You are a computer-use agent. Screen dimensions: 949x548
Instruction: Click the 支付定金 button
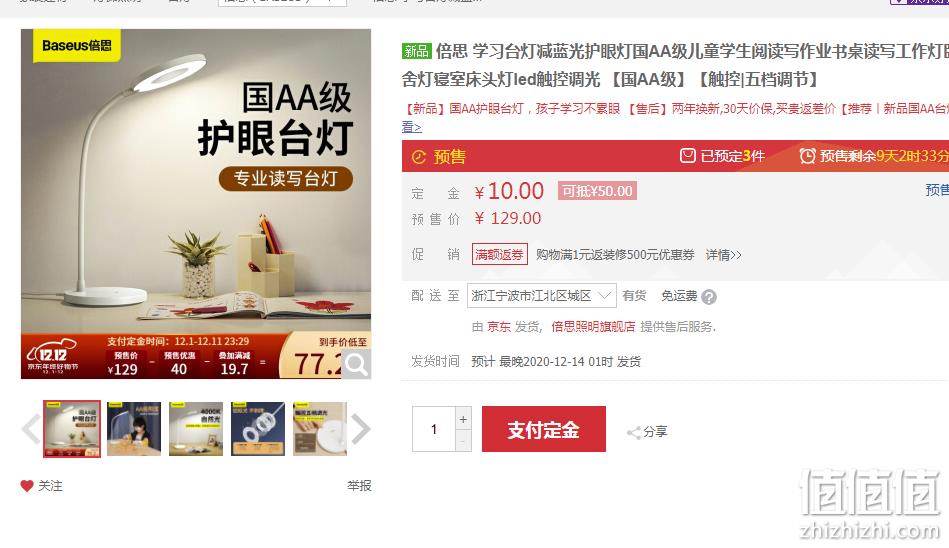click(543, 429)
